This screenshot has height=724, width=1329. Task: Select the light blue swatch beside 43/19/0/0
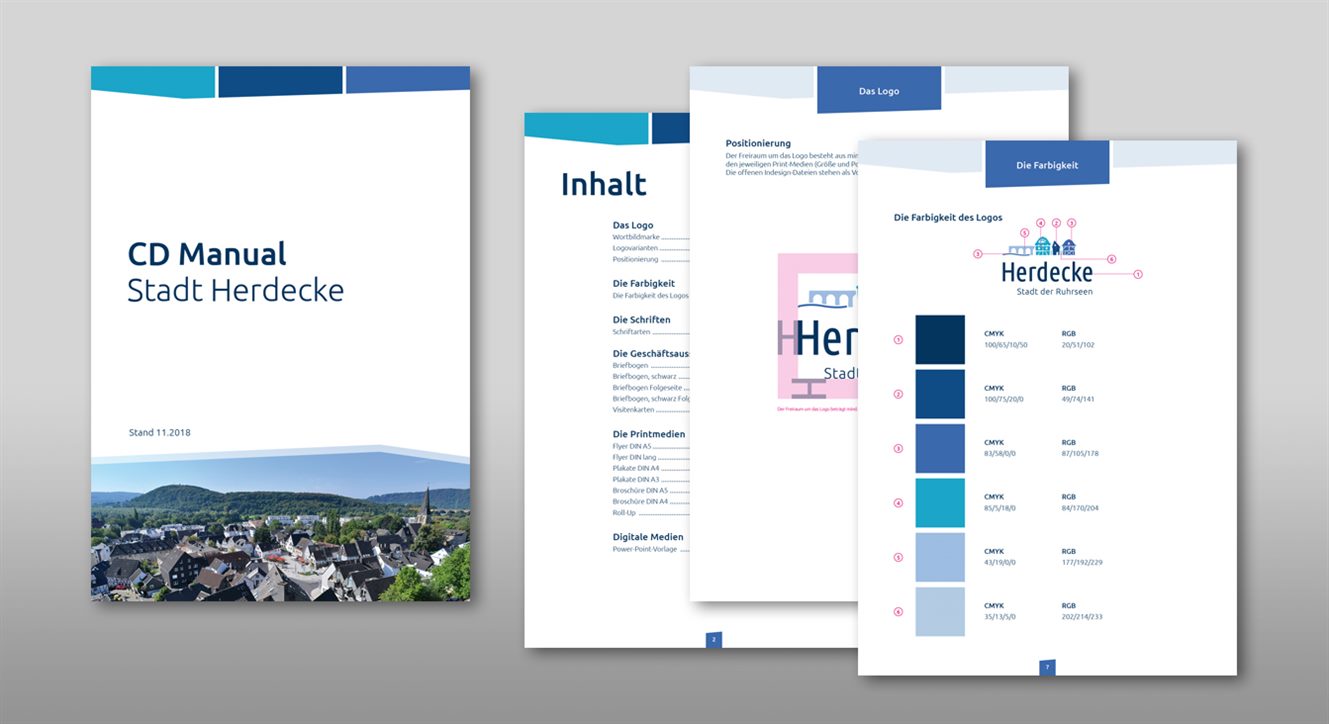pyautogui.click(x=940, y=557)
